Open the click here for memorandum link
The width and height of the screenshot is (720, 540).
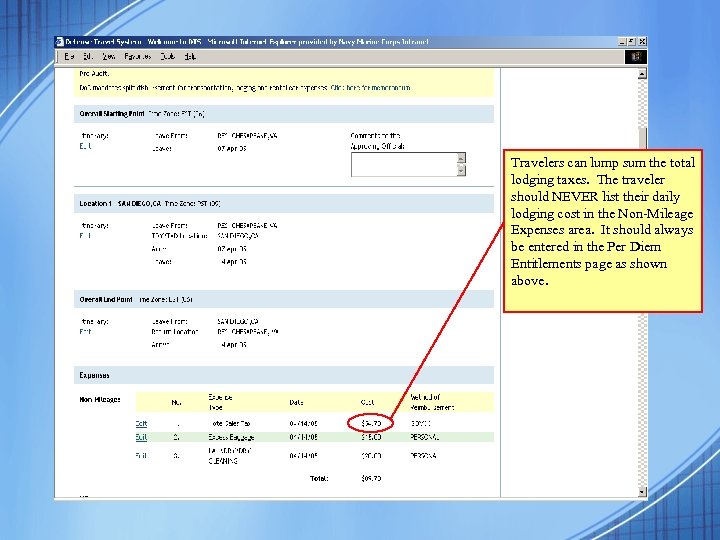(370, 88)
